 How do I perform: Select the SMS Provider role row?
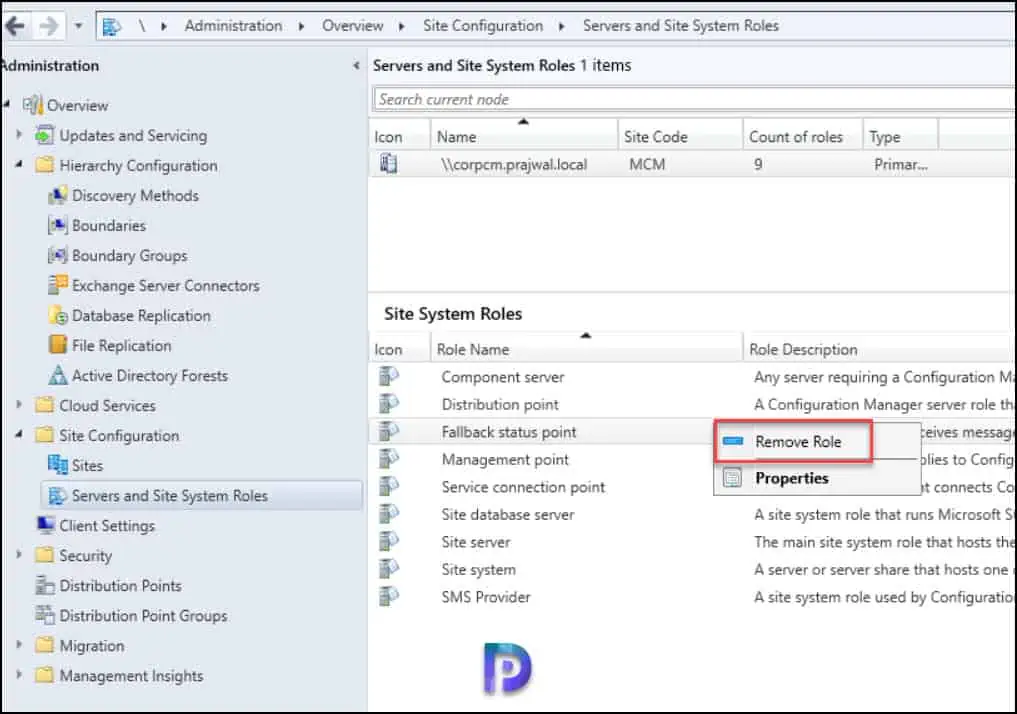[x=692, y=597]
